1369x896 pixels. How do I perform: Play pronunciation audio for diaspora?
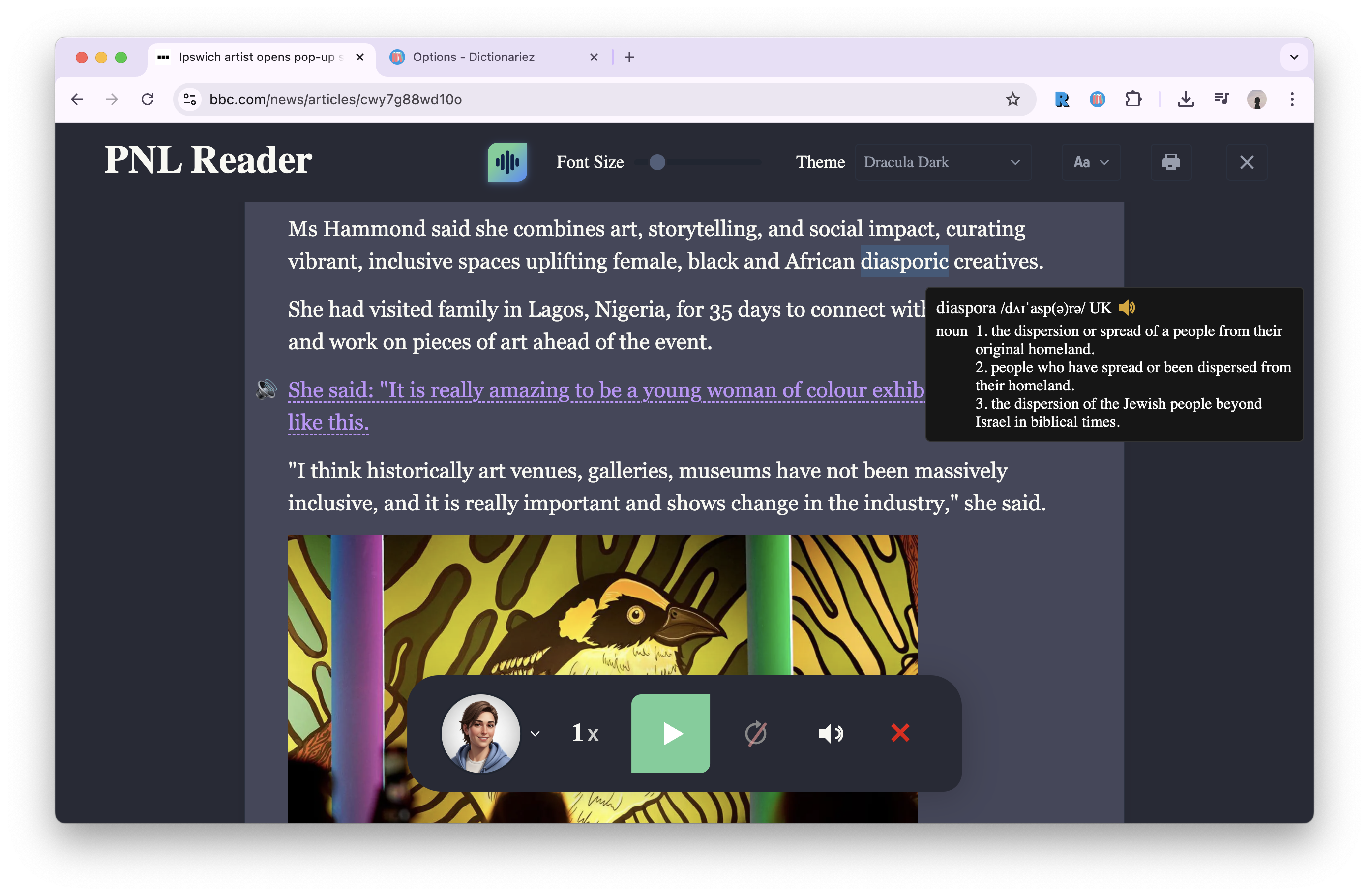pyautogui.click(x=1127, y=308)
